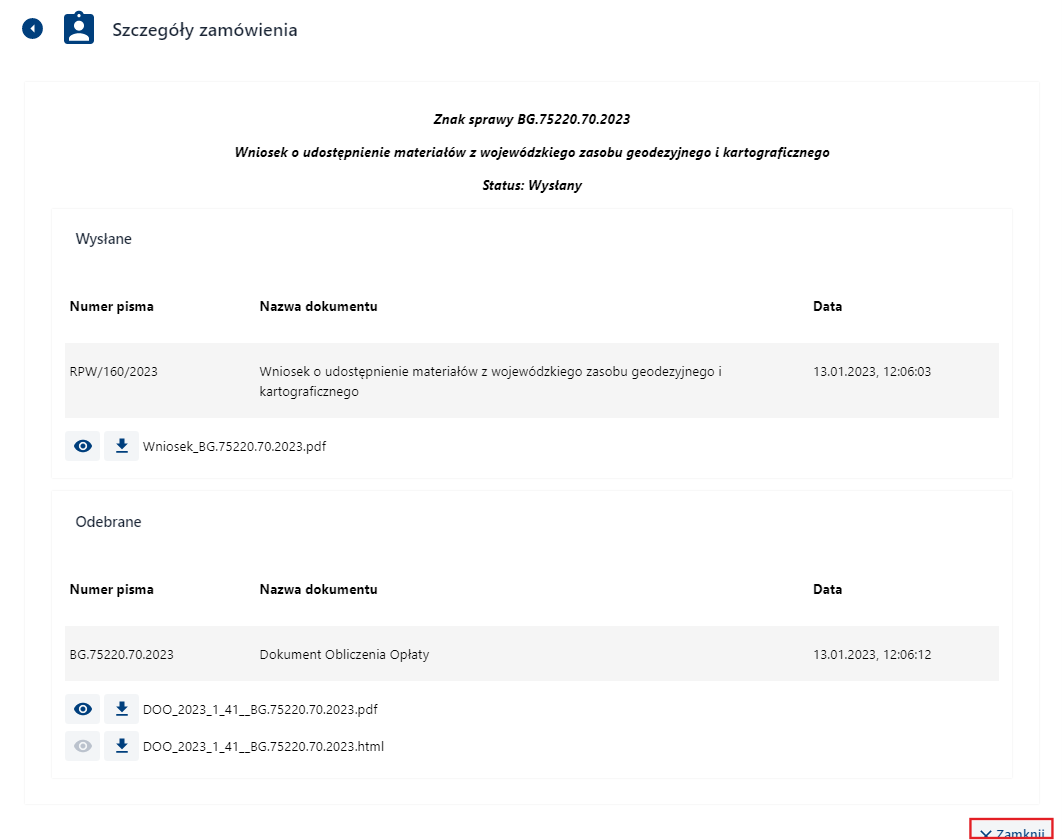This screenshot has height=840, width=1062.
Task: Click the DOO_2023_1_41__BG.75220.70.2023.pdf file name
Action: (260, 710)
